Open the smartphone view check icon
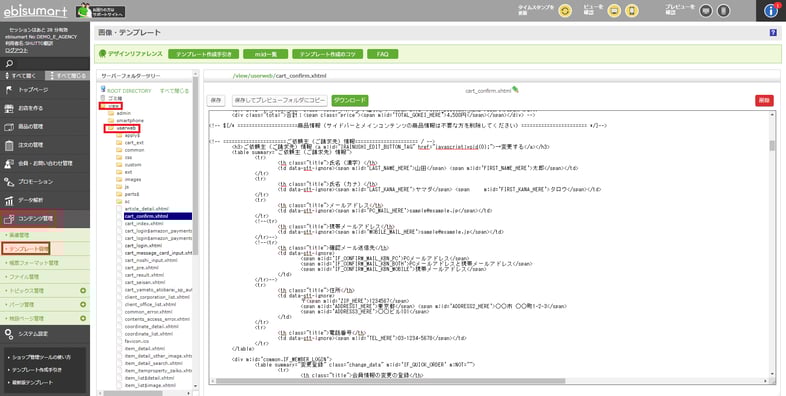 point(632,11)
